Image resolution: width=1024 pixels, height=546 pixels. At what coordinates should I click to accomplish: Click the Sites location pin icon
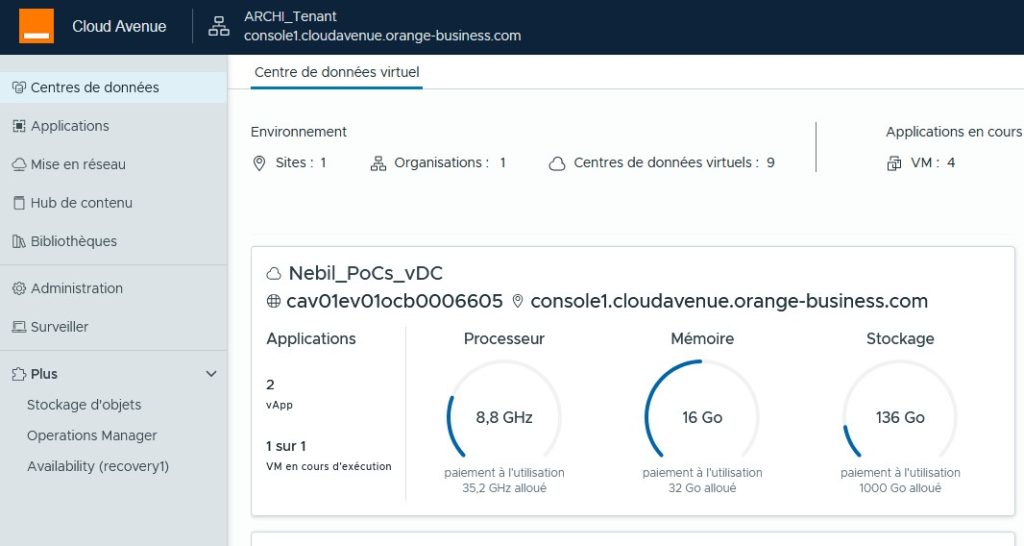259,163
